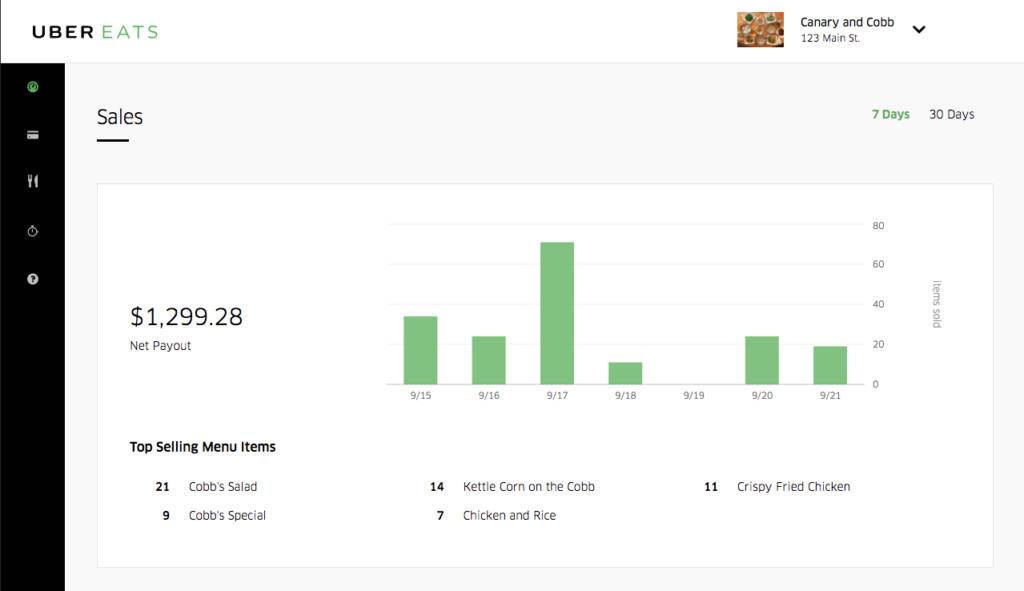
Task: Switch to the 30 Days view
Action: [951, 115]
